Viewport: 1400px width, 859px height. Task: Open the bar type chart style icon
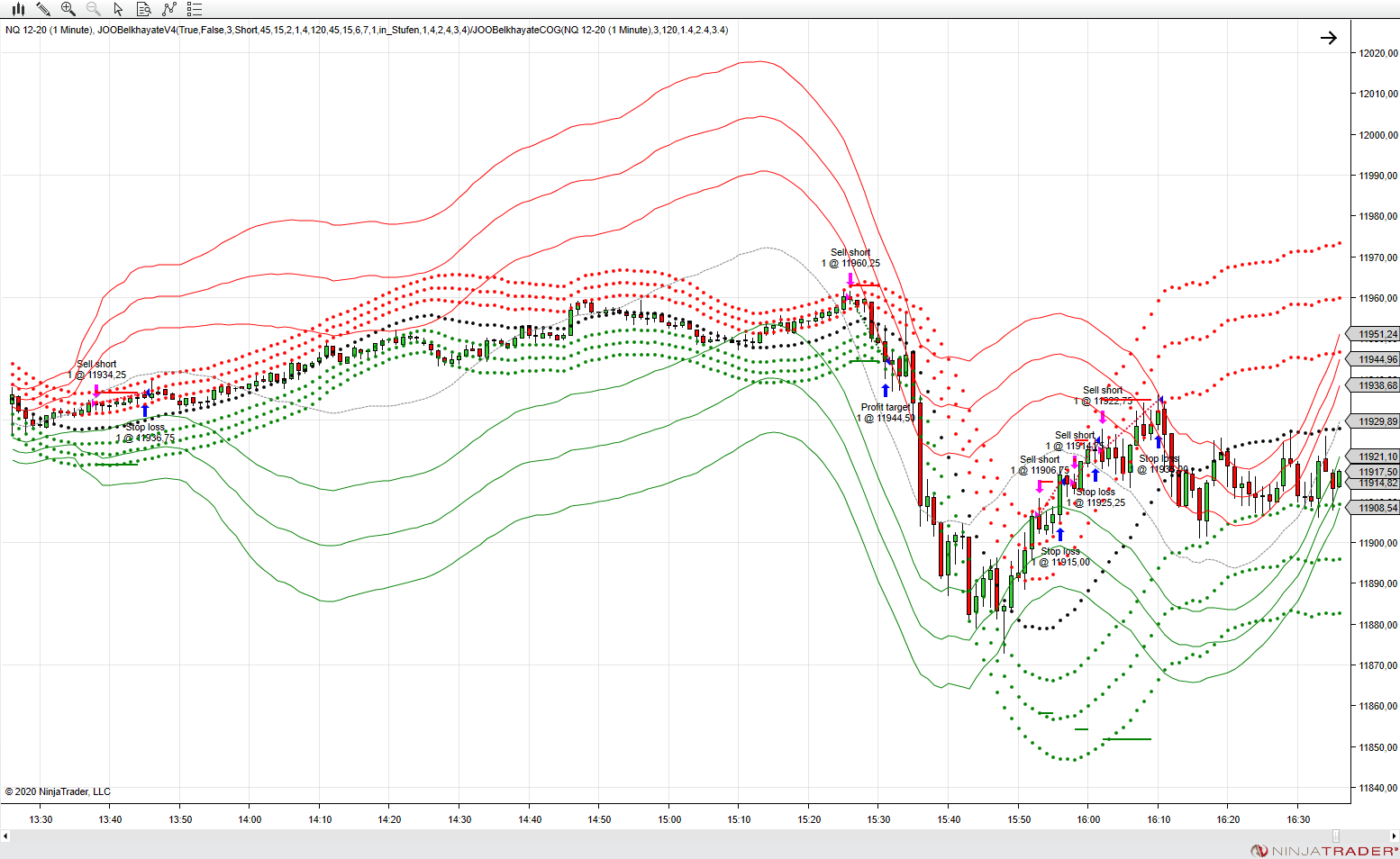(18, 9)
